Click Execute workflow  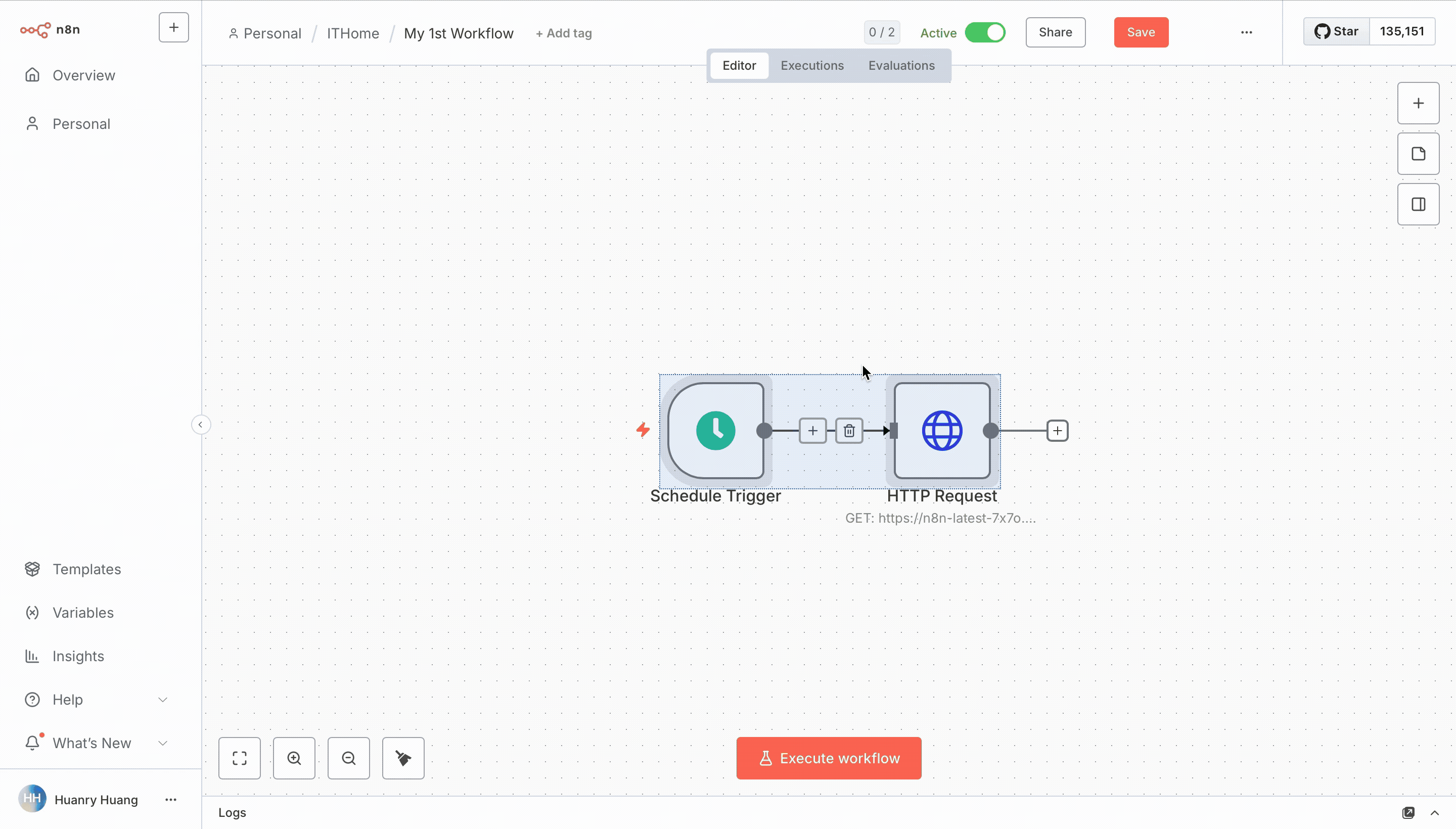pyautogui.click(x=829, y=758)
